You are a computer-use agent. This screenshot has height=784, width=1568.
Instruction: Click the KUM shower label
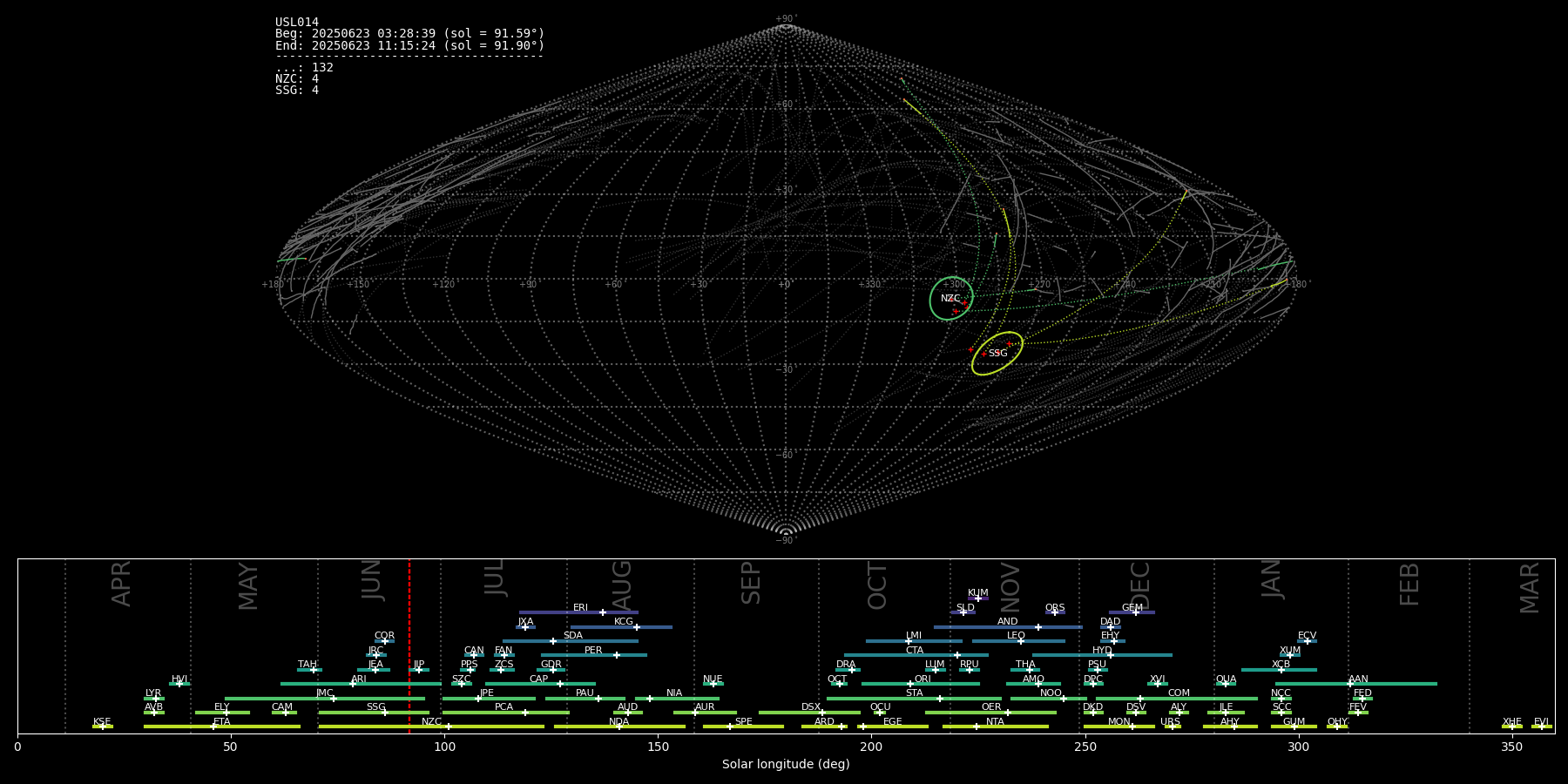coord(978,593)
